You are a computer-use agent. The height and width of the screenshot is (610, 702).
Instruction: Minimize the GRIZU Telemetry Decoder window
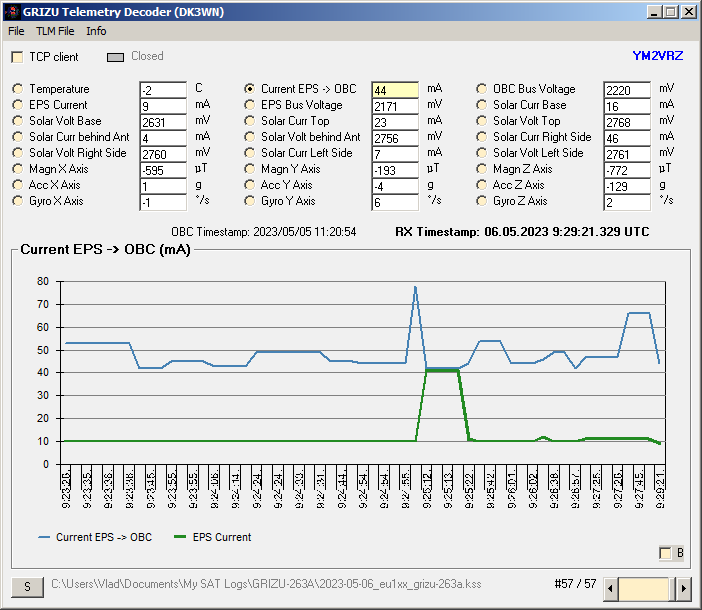[654, 12]
